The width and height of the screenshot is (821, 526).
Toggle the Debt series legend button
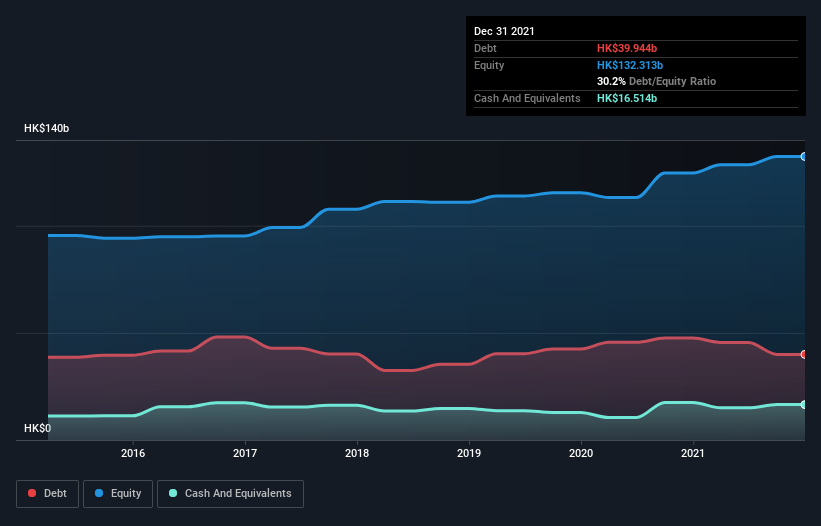(47, 494)
